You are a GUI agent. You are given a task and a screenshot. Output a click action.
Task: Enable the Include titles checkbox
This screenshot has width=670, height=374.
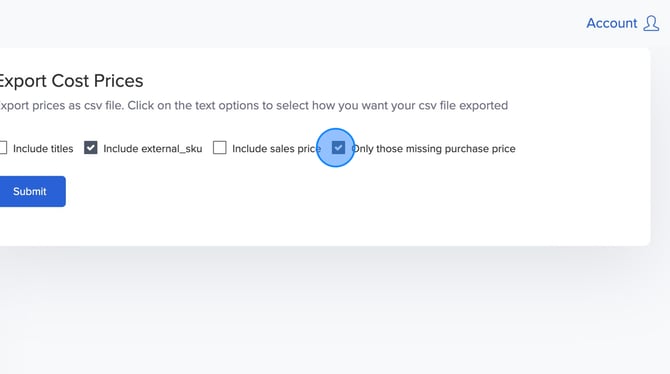pyautogui.click(x=3, y=147)
